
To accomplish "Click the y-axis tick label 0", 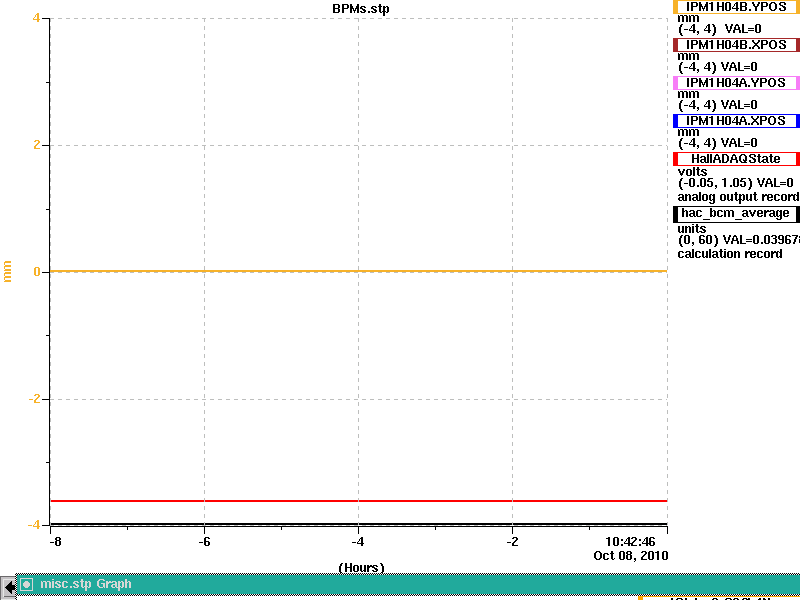I will 37,272.
